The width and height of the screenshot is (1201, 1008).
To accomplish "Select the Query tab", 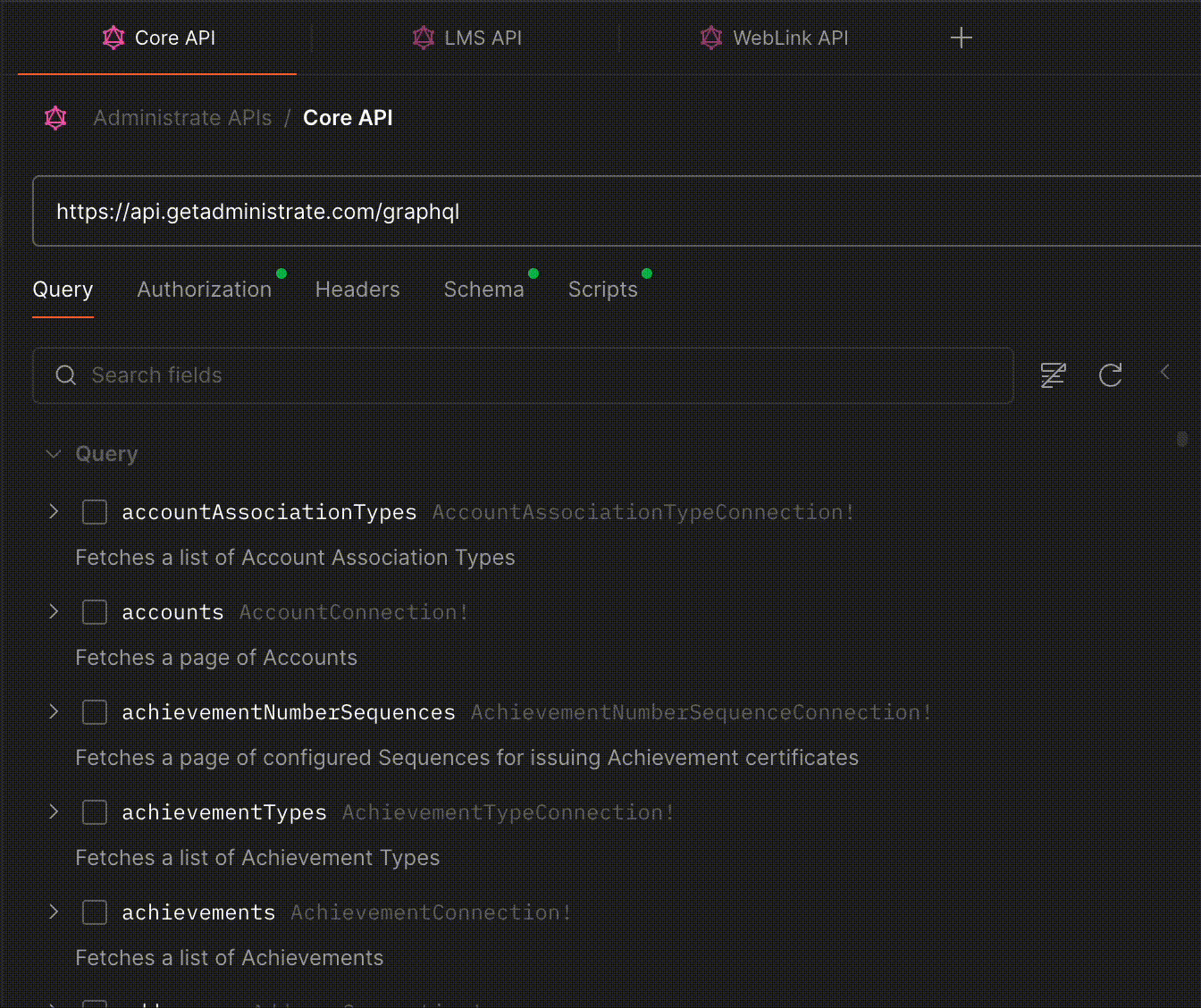I will pyautogui.click(x=63, y=290).
